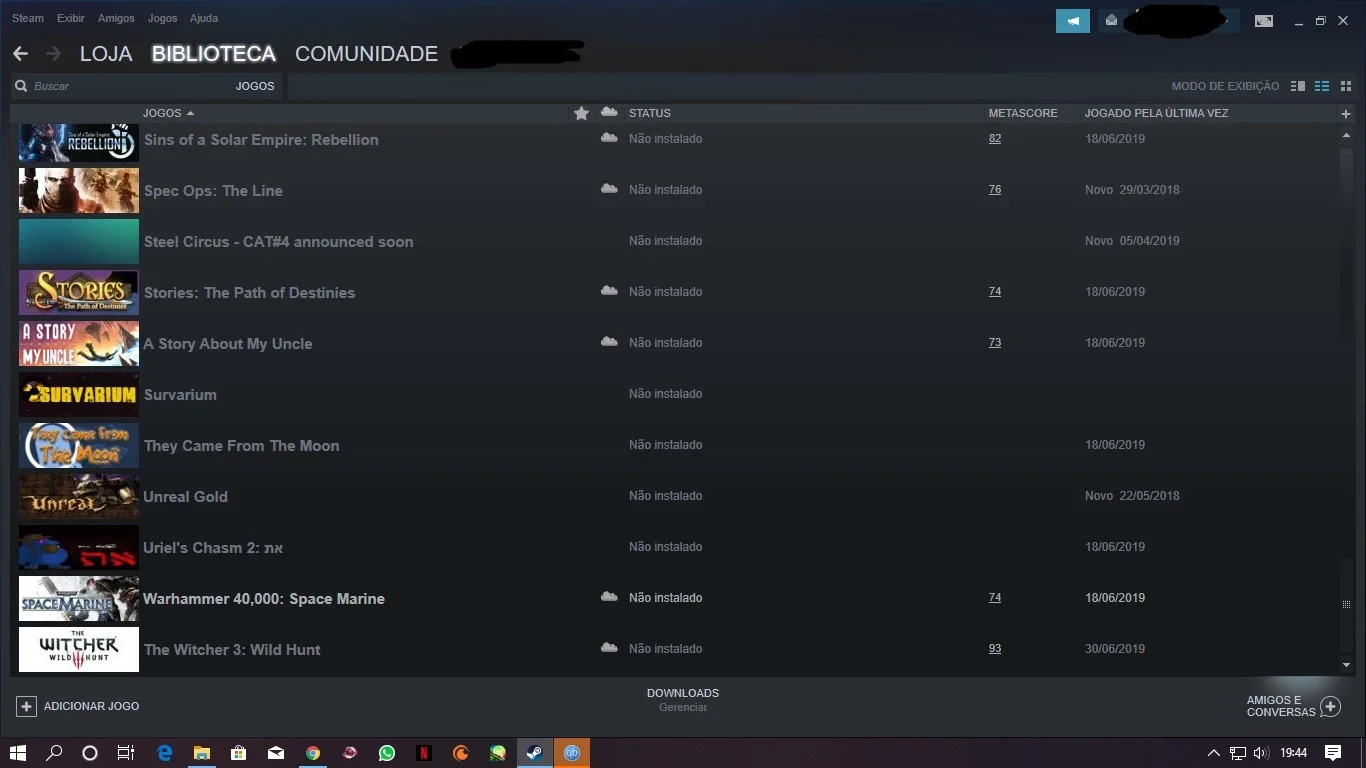Sort by JOGADO PELA ÚLTIMA VEZ column
The width and height of the screenshot is (1366, 768).
(1156, 113)
